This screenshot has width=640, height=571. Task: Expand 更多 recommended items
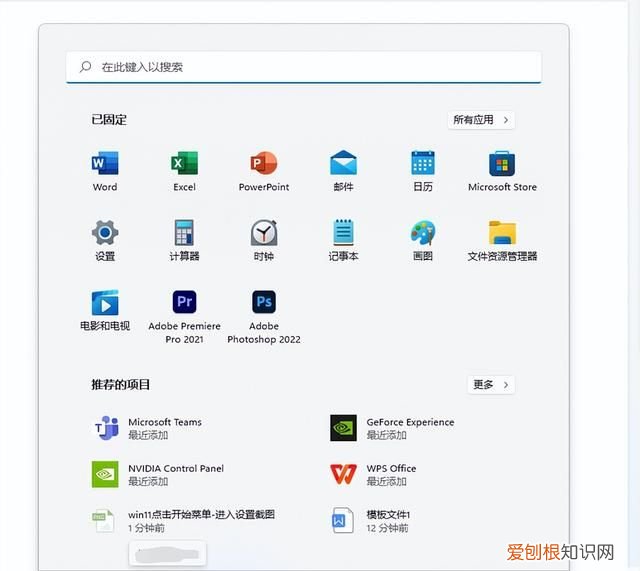coord(491,385)
